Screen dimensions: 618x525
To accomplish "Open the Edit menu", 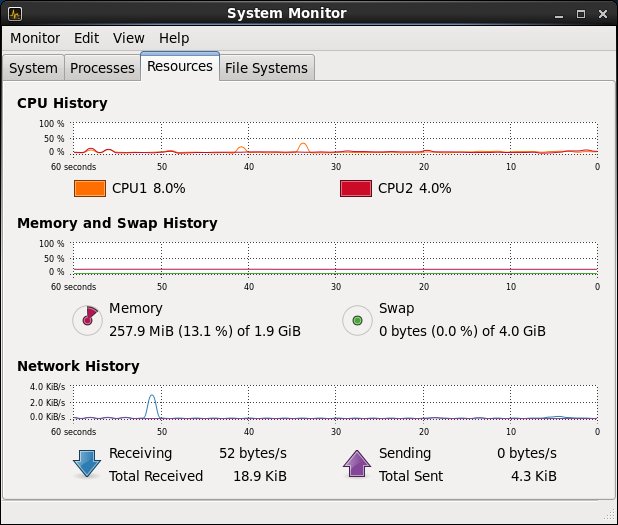I will click(x=86, y=38).
